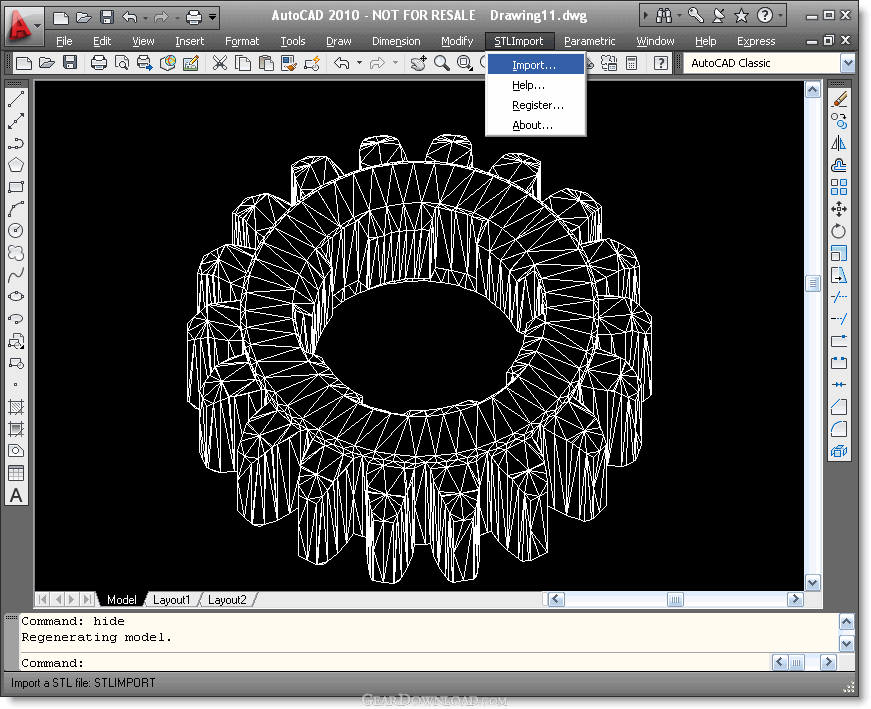Select the Array tool
The height and width of the screenshot is (709, 871).
pos(839,187)
